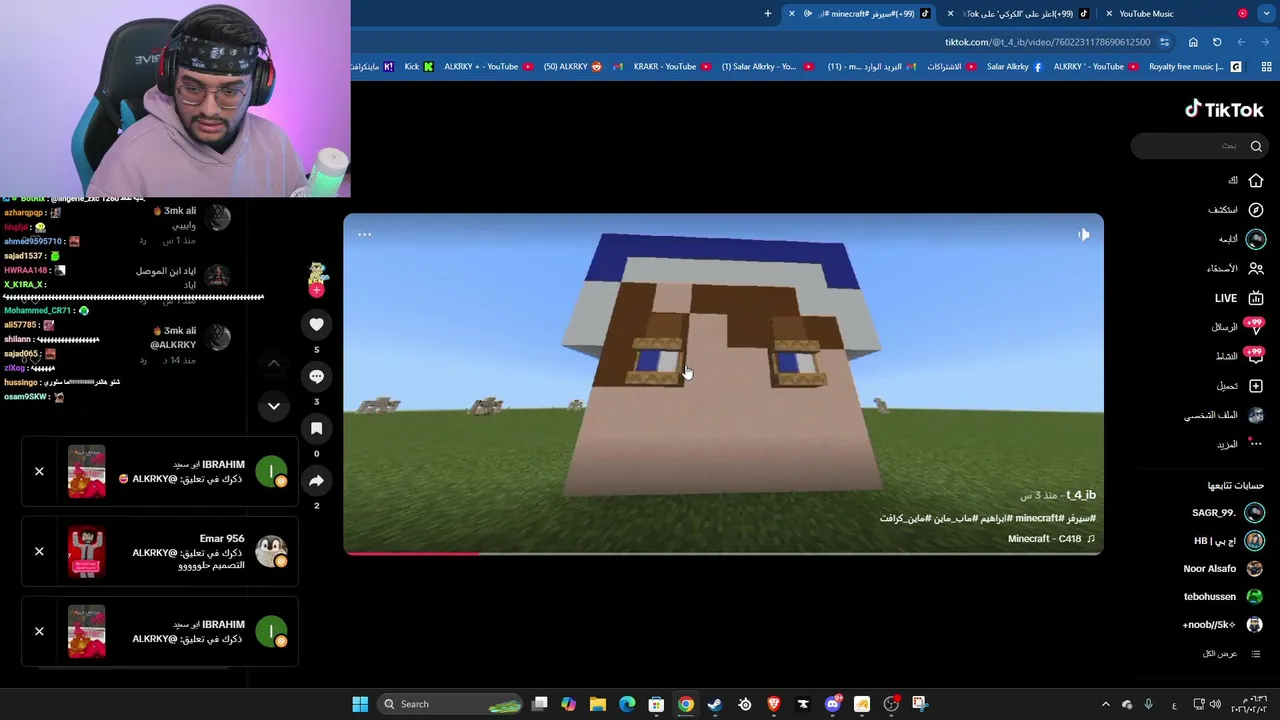Dismiss the first IBRAHIM notification
The image size is (1280, 720).
click(39, 471)
